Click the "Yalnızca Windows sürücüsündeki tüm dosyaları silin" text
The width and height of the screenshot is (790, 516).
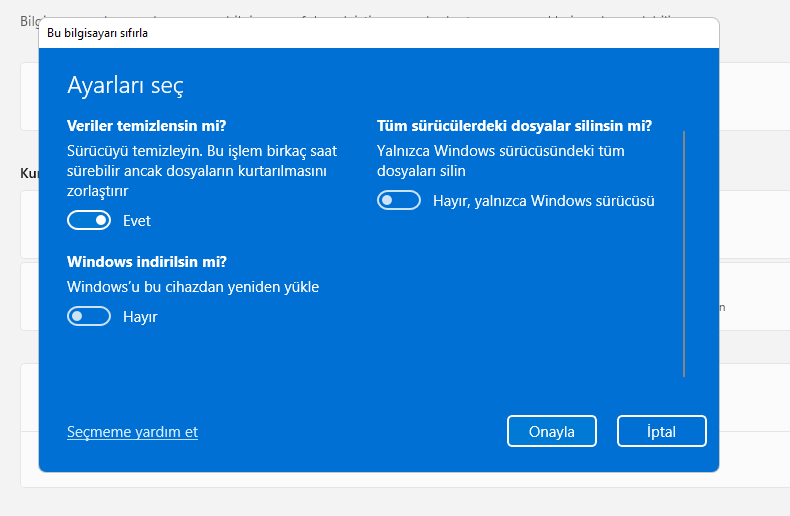(x=500, y=161)
